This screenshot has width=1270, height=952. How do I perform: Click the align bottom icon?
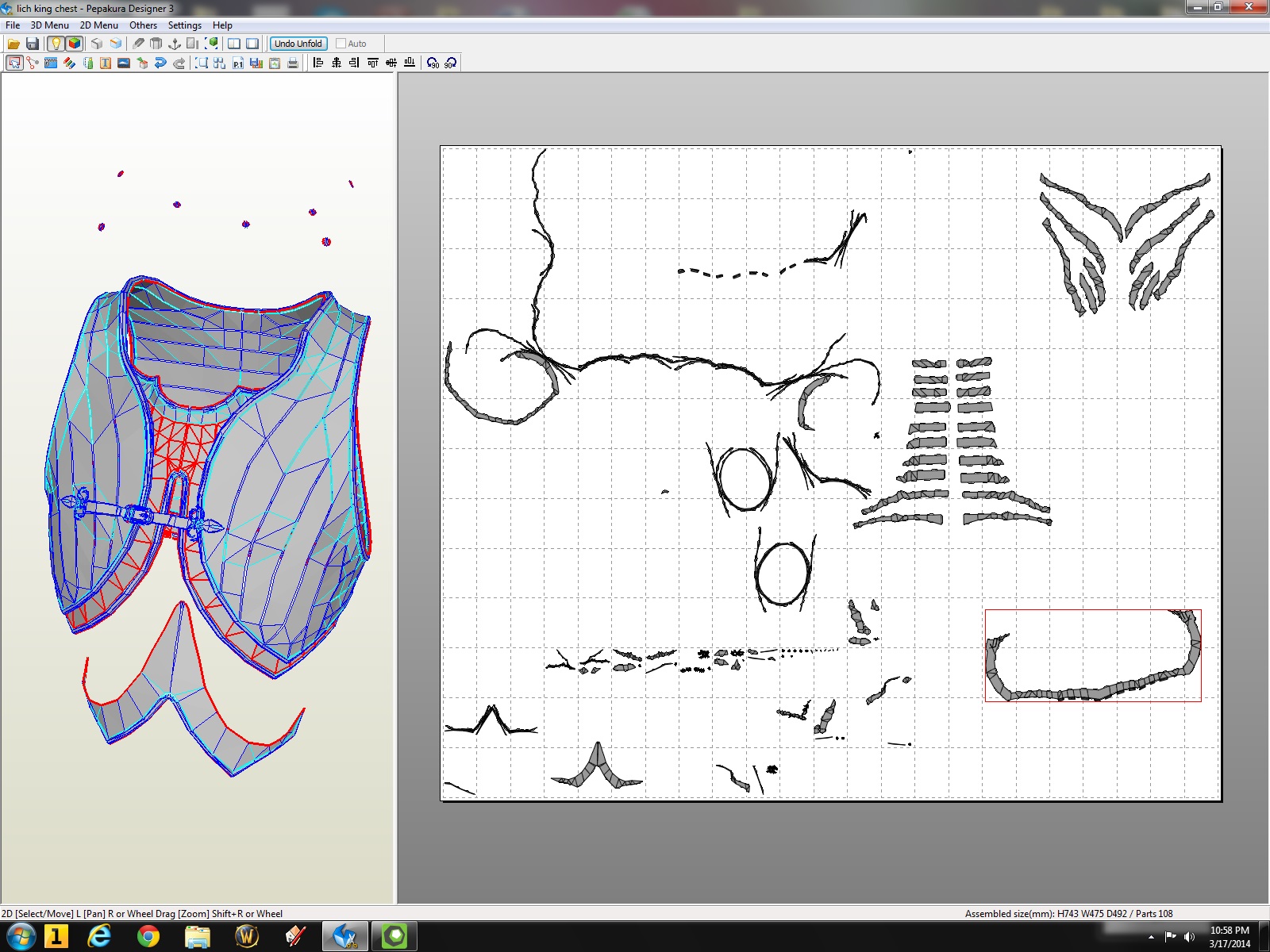[410, 63]
